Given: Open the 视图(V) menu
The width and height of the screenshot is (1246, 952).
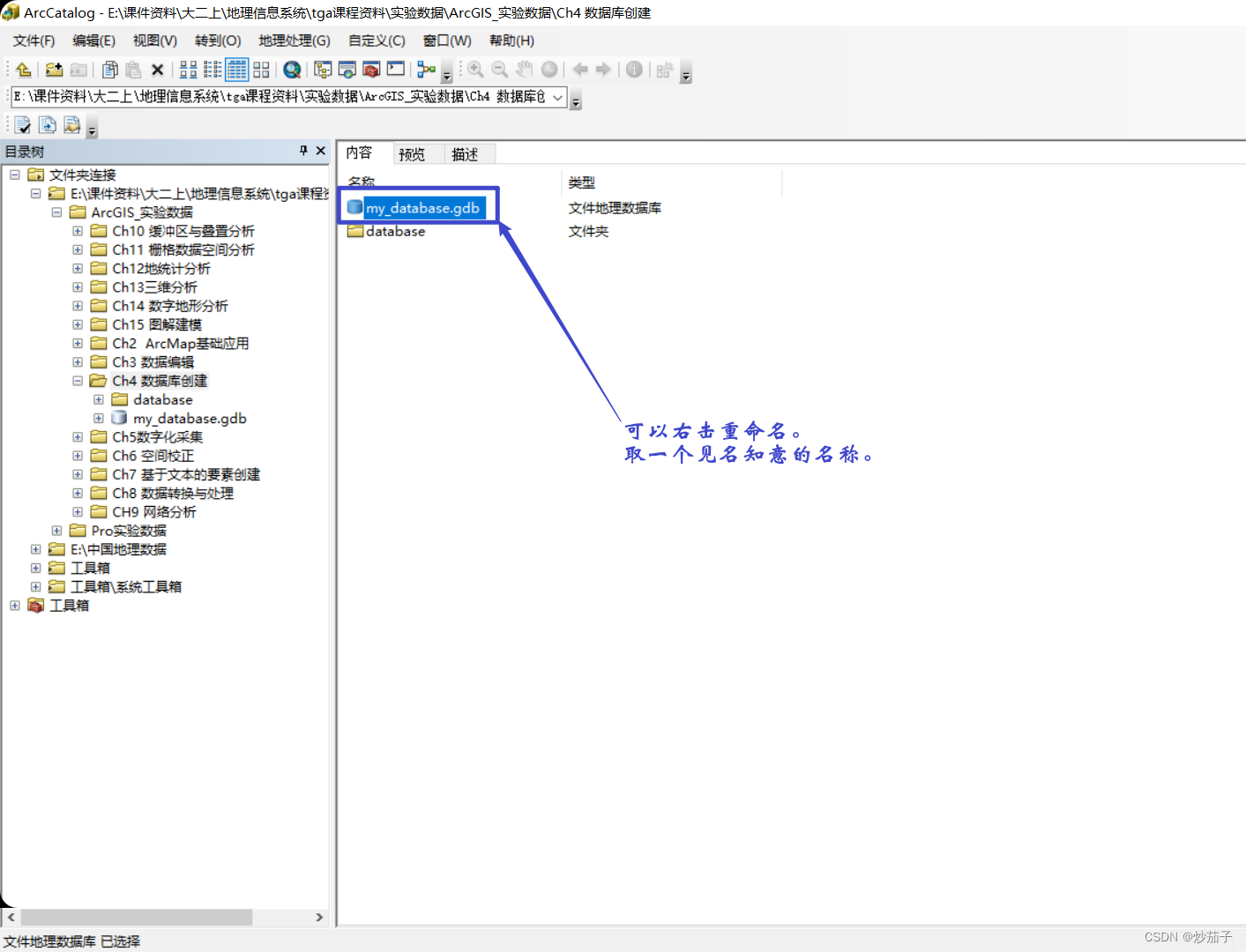Looking at the screenshot, I should [x=155, y=41].
